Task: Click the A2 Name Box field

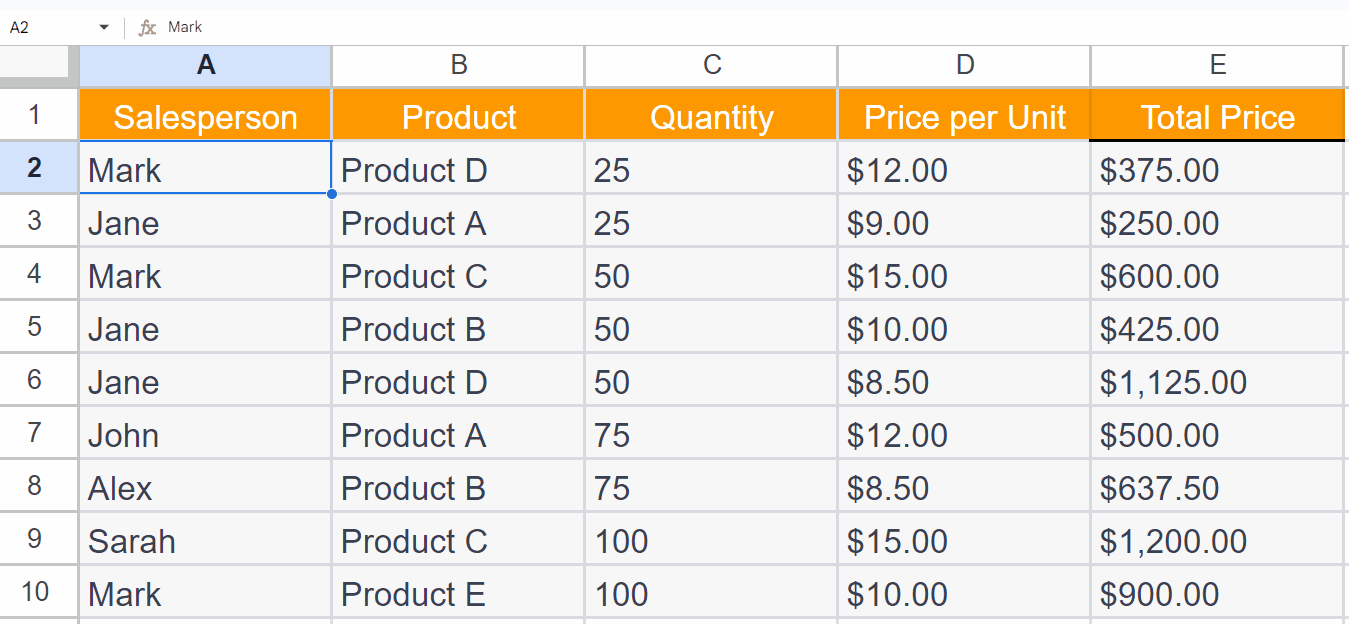Action: 45,27
